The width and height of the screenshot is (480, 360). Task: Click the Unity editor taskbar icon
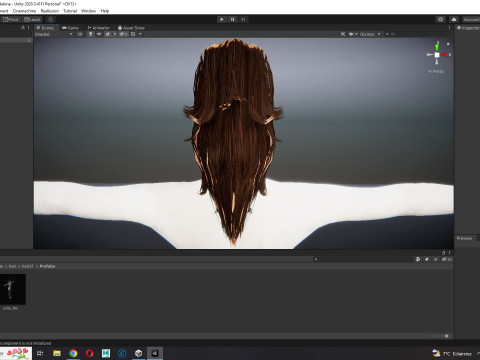pos(155,353)
